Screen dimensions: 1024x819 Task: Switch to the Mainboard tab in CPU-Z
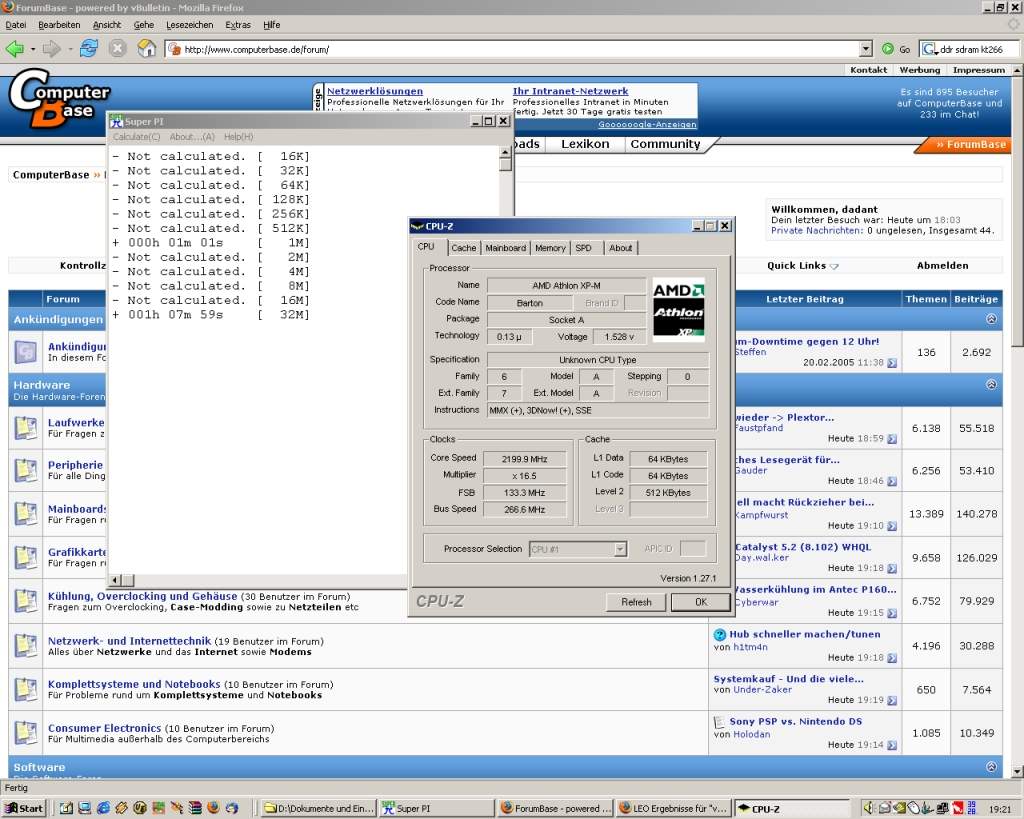coord(505,248)
